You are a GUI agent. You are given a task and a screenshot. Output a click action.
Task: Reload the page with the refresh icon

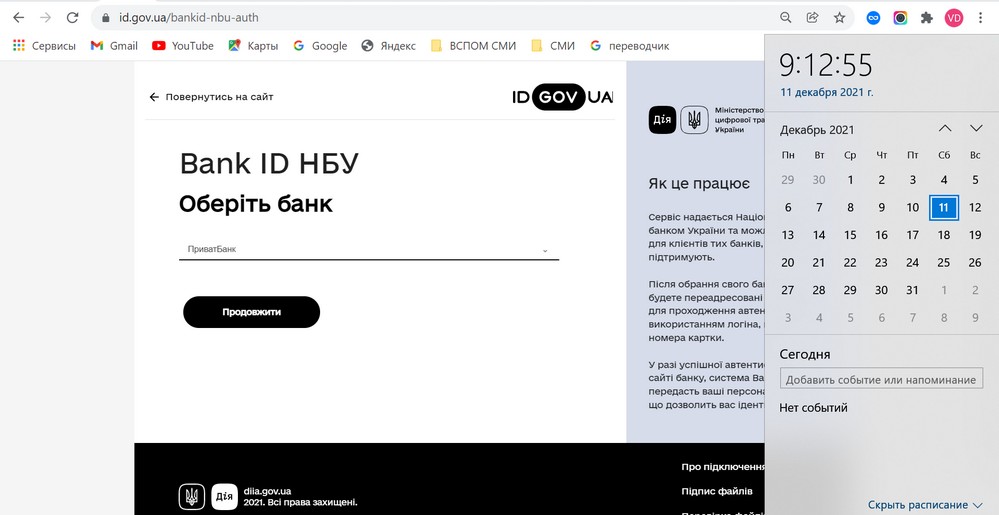[x=73, y=18]
